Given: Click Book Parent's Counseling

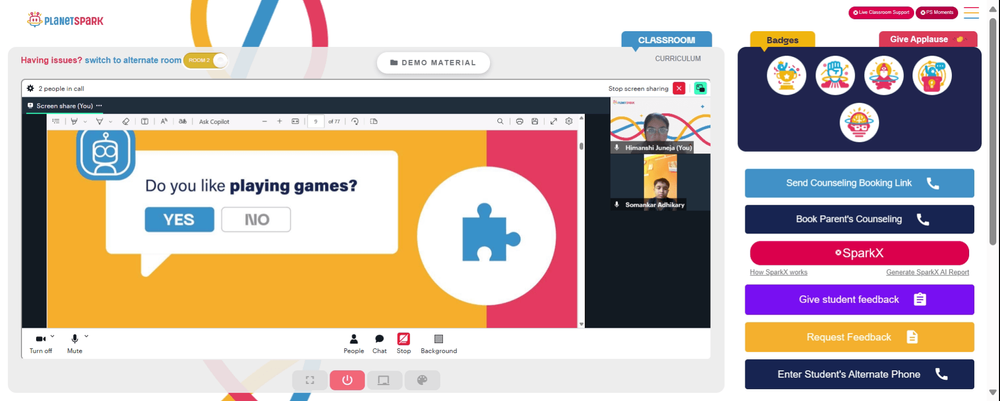Looking at the screenshot, I should coord(859,219).
